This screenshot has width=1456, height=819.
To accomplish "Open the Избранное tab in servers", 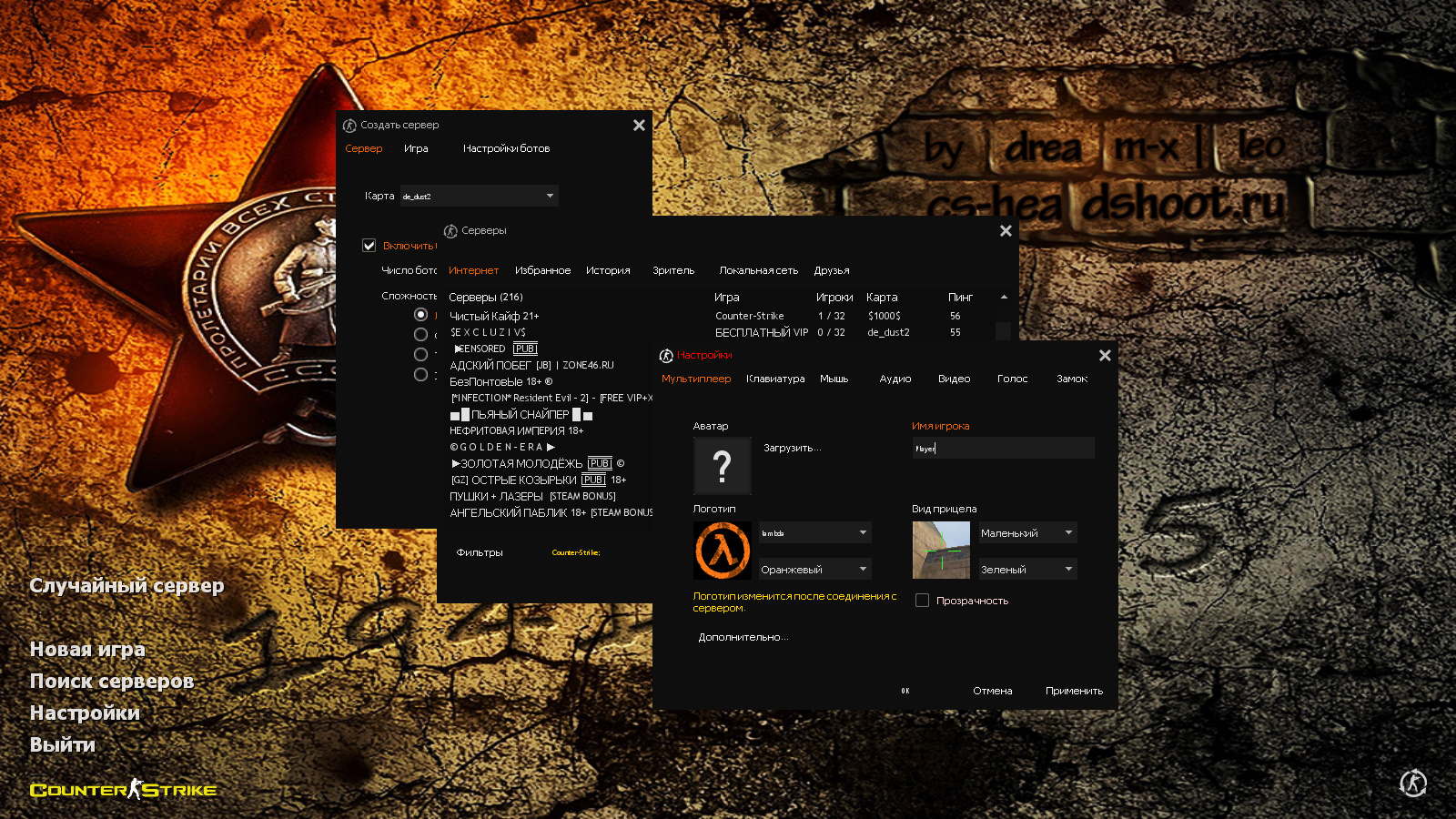I will [x=542, y=271].
